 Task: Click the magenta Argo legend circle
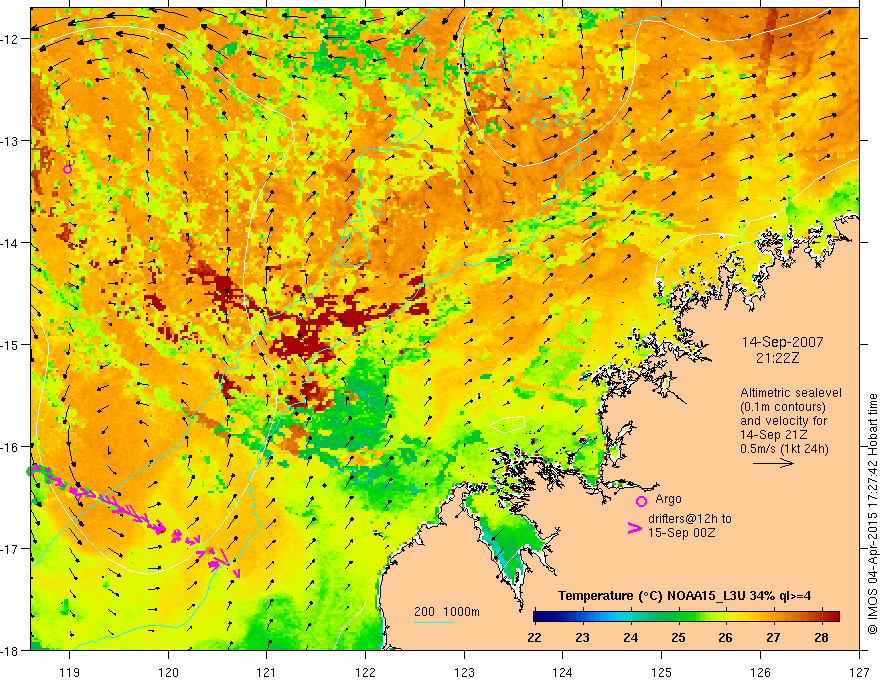[641, 501]
